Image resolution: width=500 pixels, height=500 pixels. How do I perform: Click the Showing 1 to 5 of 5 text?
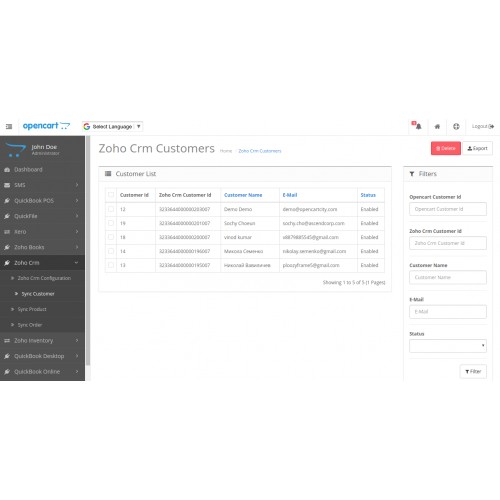tap(354, 282)
